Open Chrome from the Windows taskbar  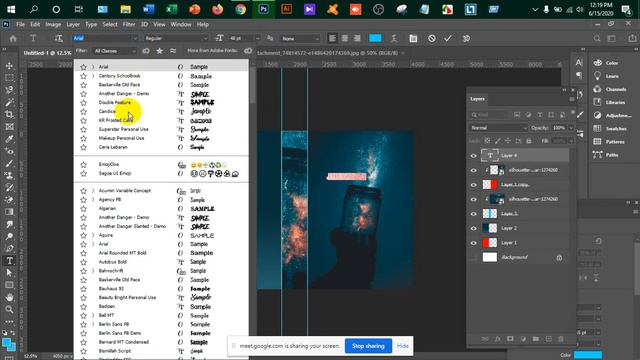[x=240, y=9]
